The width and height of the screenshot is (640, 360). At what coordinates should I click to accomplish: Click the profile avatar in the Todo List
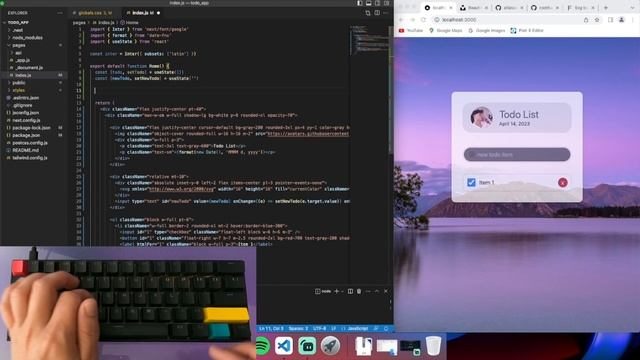[x=481, y=117]
